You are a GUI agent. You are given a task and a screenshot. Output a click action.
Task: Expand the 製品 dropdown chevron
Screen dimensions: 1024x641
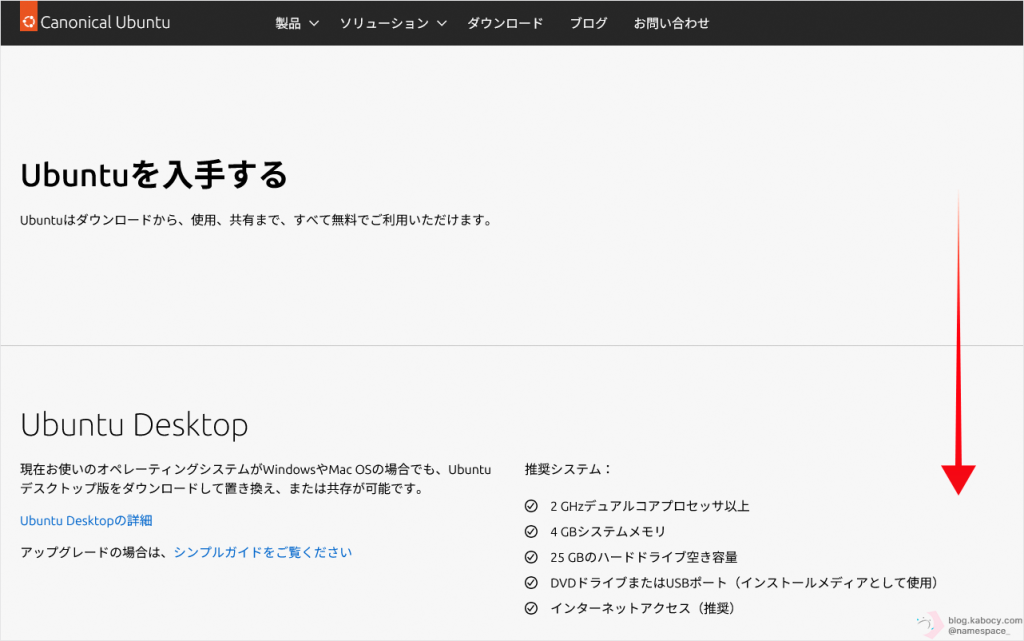click(314, 23)
